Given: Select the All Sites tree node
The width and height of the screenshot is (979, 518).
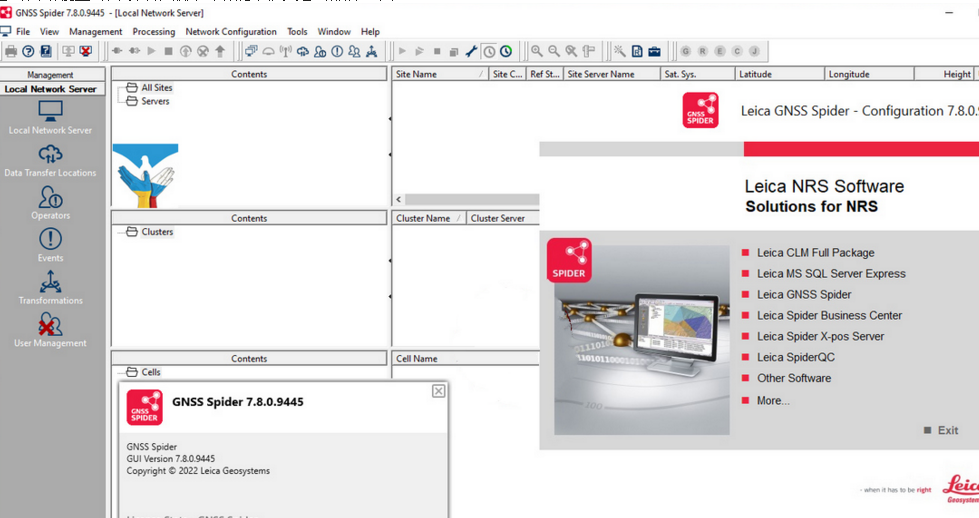Looking at the screenshot, I should (157, 87).
